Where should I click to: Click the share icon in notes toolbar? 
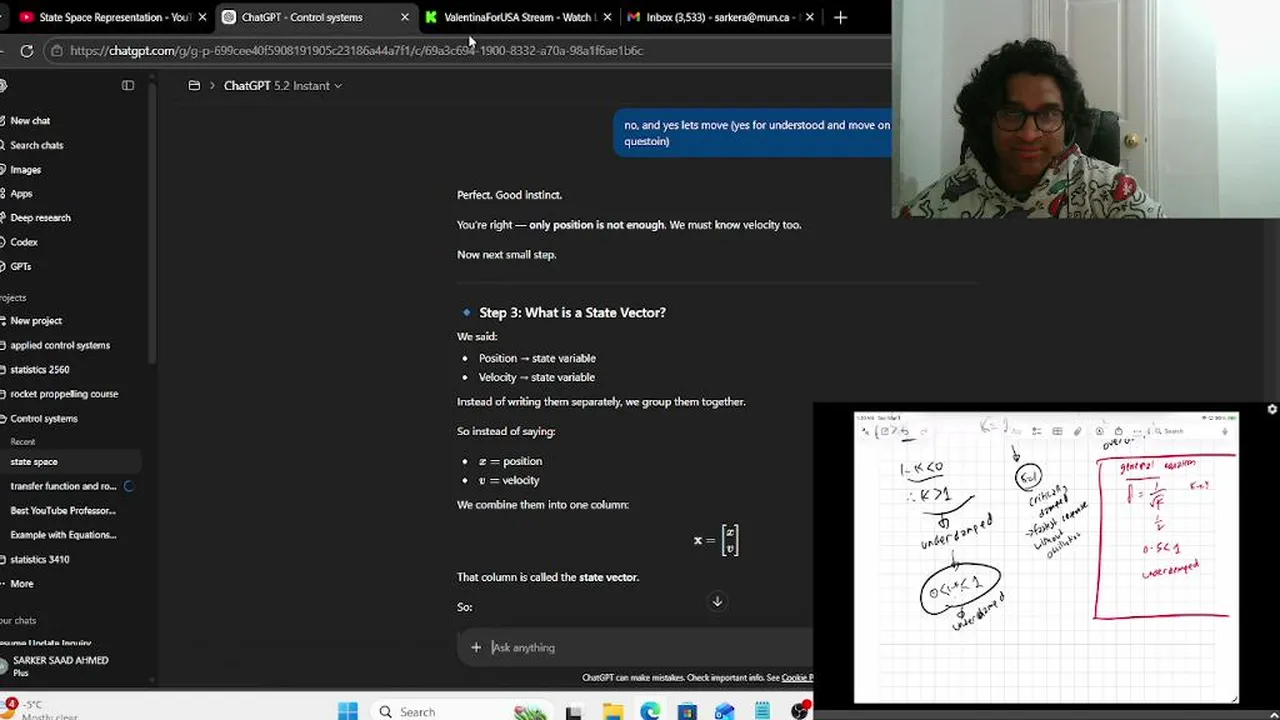point(1119,431)
